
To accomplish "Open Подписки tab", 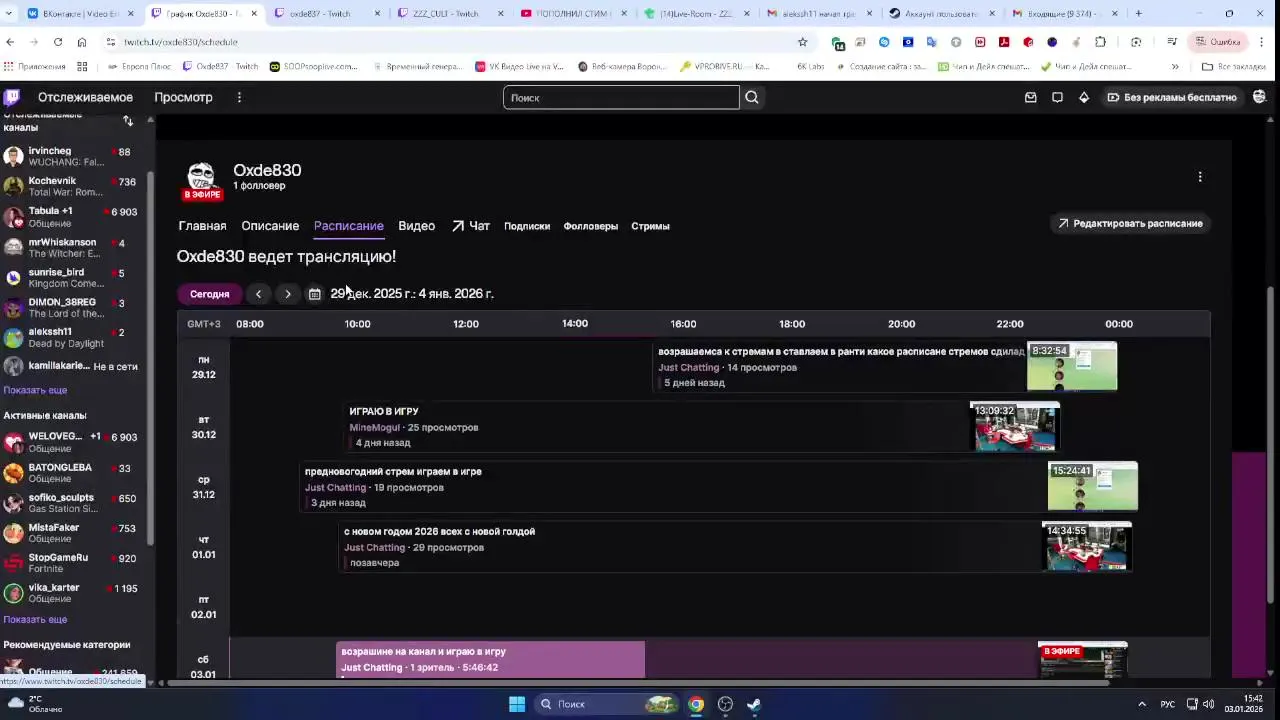I will (x=527, y=226).
